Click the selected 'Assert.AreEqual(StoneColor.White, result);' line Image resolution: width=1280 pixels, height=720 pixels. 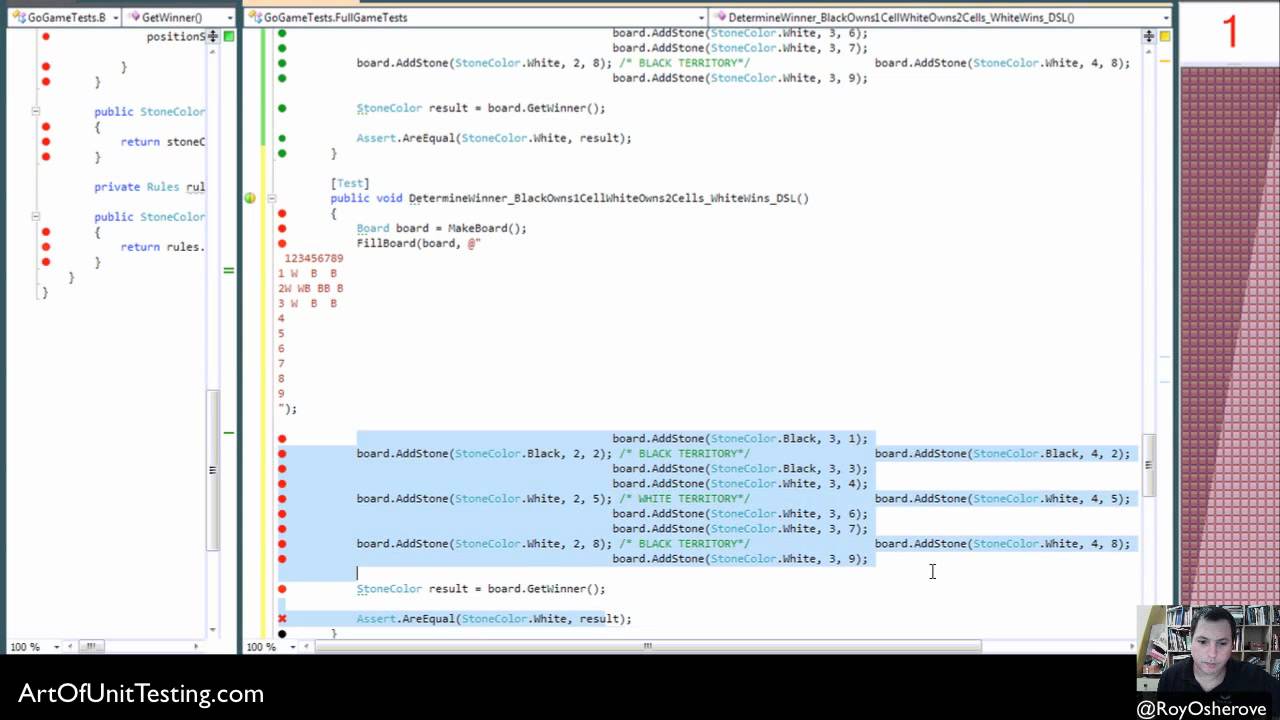pos(494,619)
